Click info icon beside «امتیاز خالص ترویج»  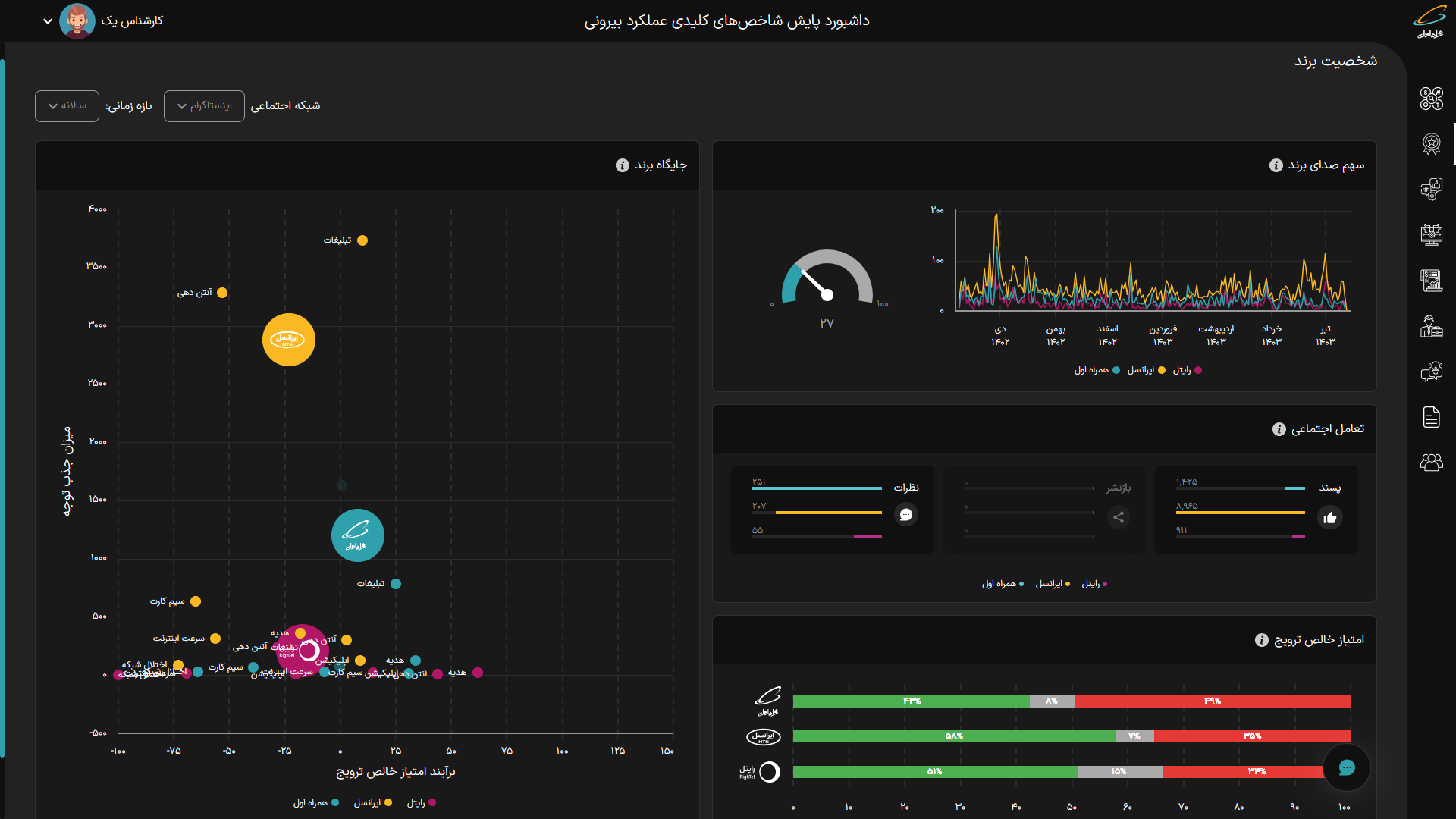coord(1262,640)
